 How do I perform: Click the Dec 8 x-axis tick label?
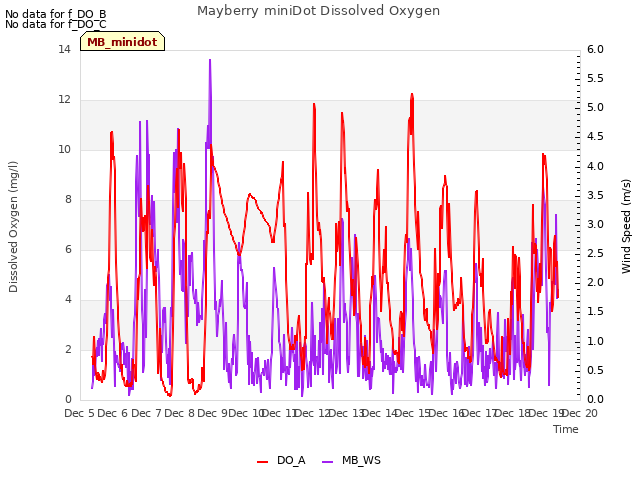pyautogui.click(x=180, y=413)
